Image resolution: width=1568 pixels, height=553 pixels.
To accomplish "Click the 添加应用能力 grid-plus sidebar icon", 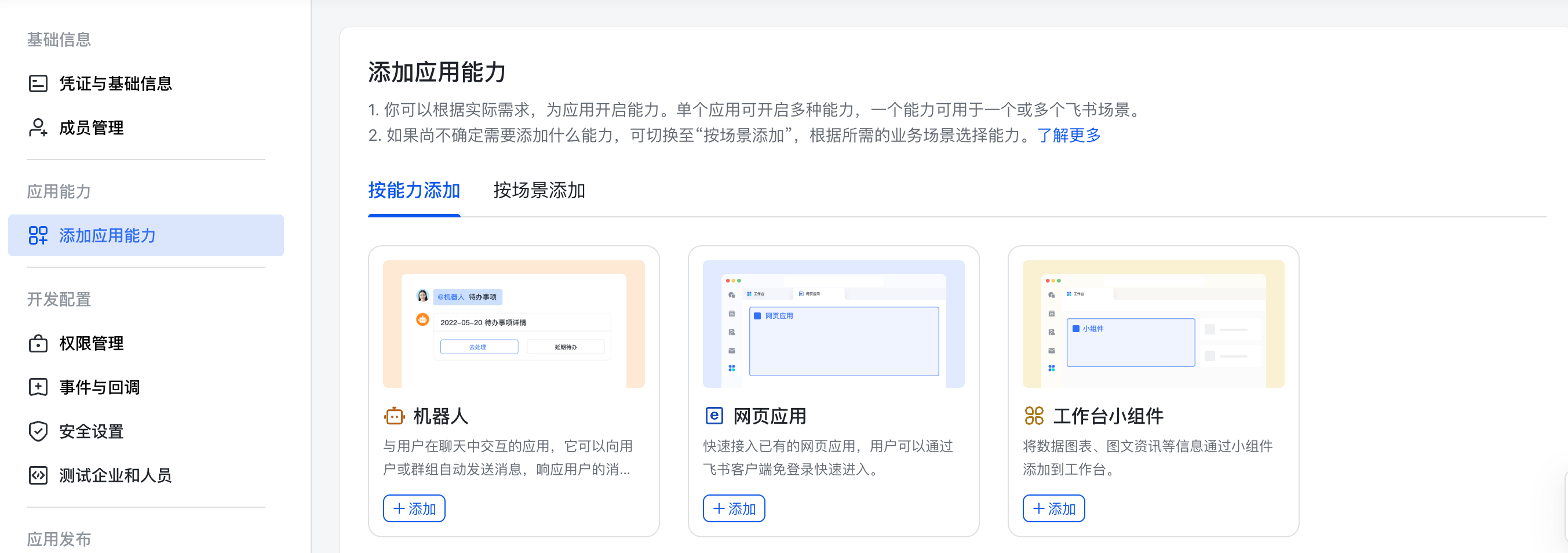I will click(38, 236).
